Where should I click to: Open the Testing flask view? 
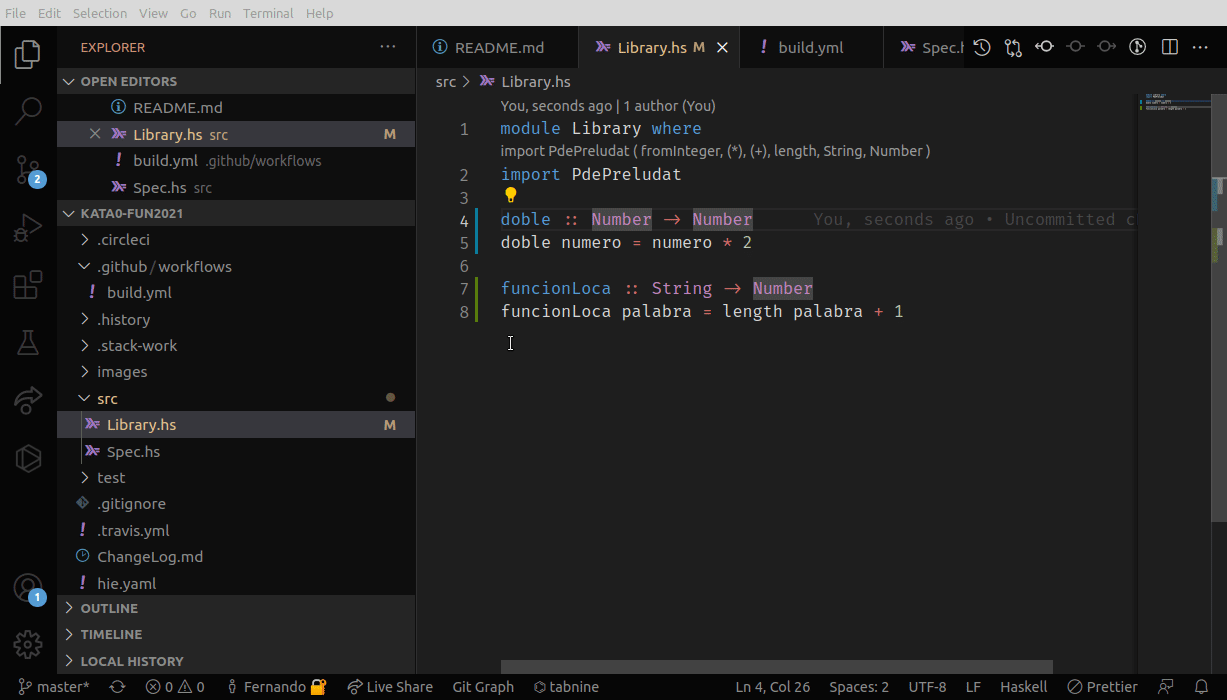pos(28,343)
